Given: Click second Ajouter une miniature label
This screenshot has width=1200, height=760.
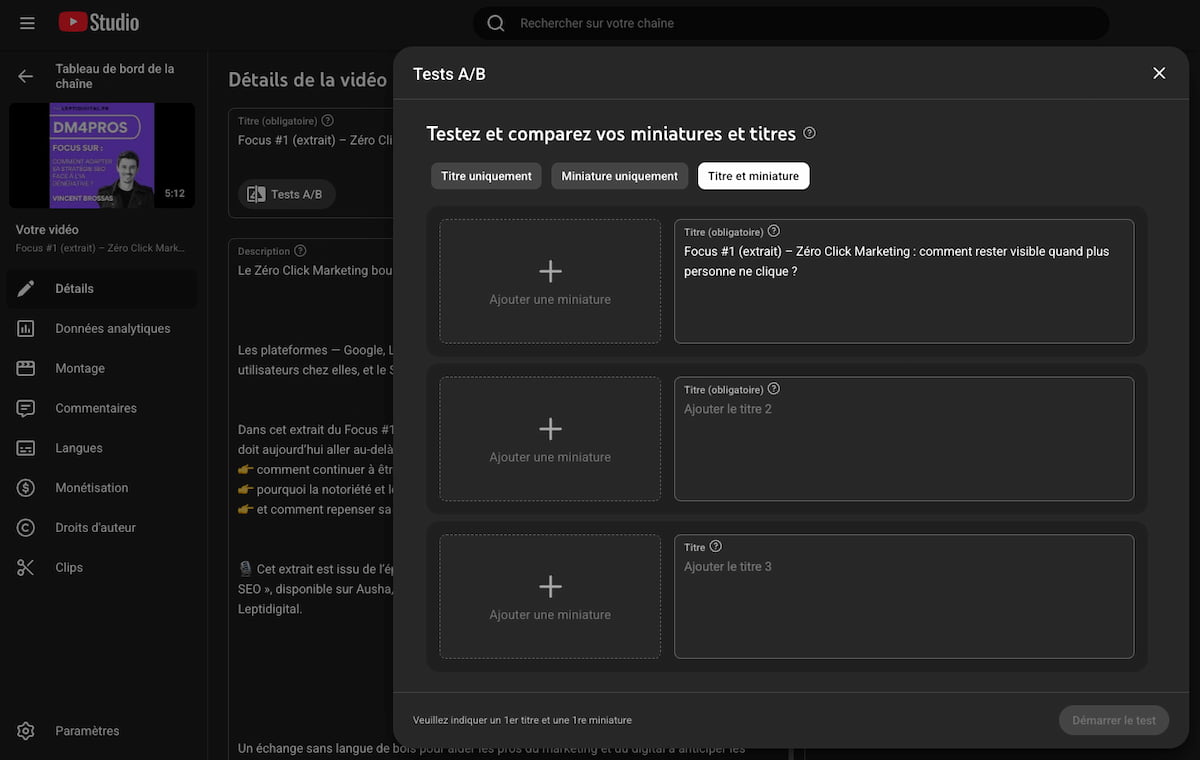Looking at the screenshot, I should pyautogui.click(x=550, y=457).
